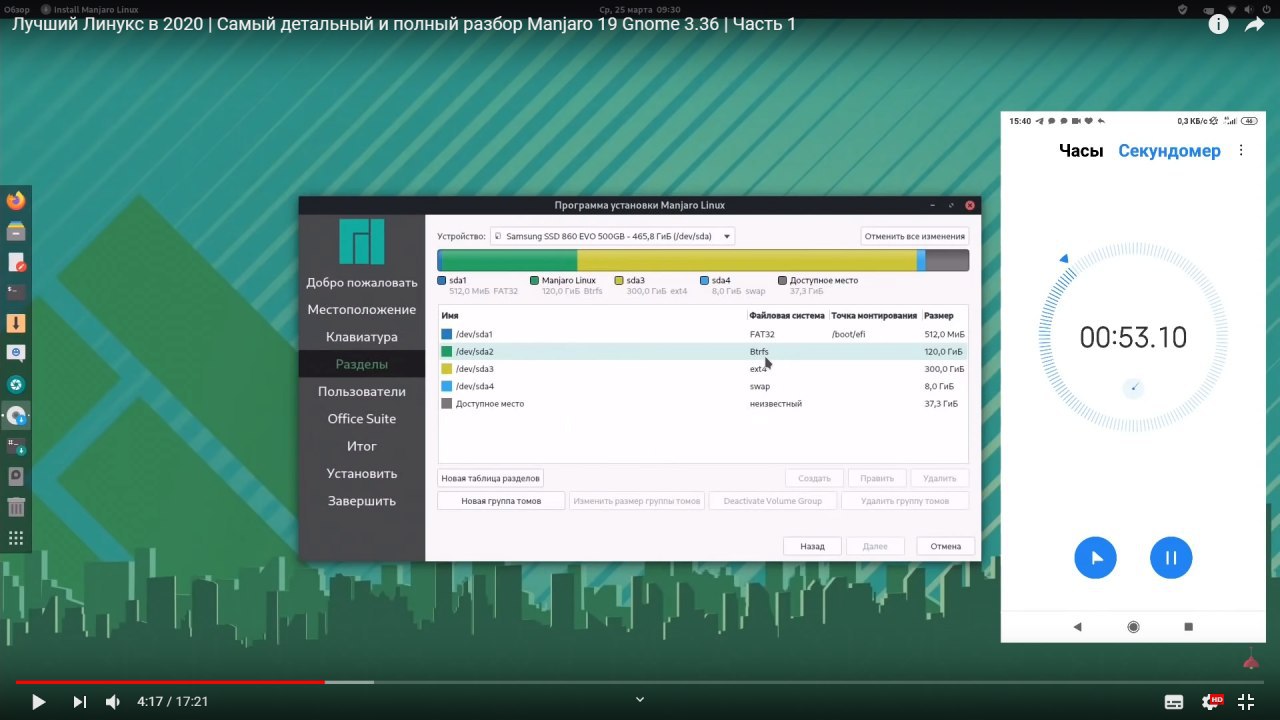Image resolution: width=1280 pixels, height=720 pixels.
Task: Toggle subtitles on the video player
Action: click(x=1174, y=702)
